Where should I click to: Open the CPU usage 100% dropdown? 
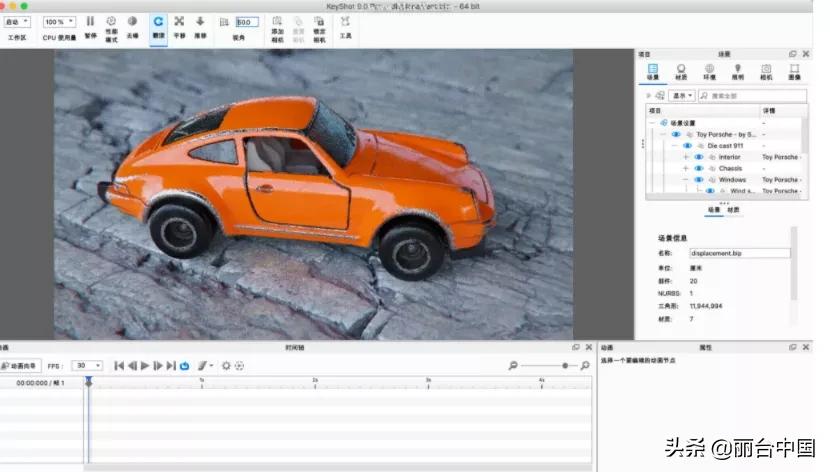pos(59,21)
